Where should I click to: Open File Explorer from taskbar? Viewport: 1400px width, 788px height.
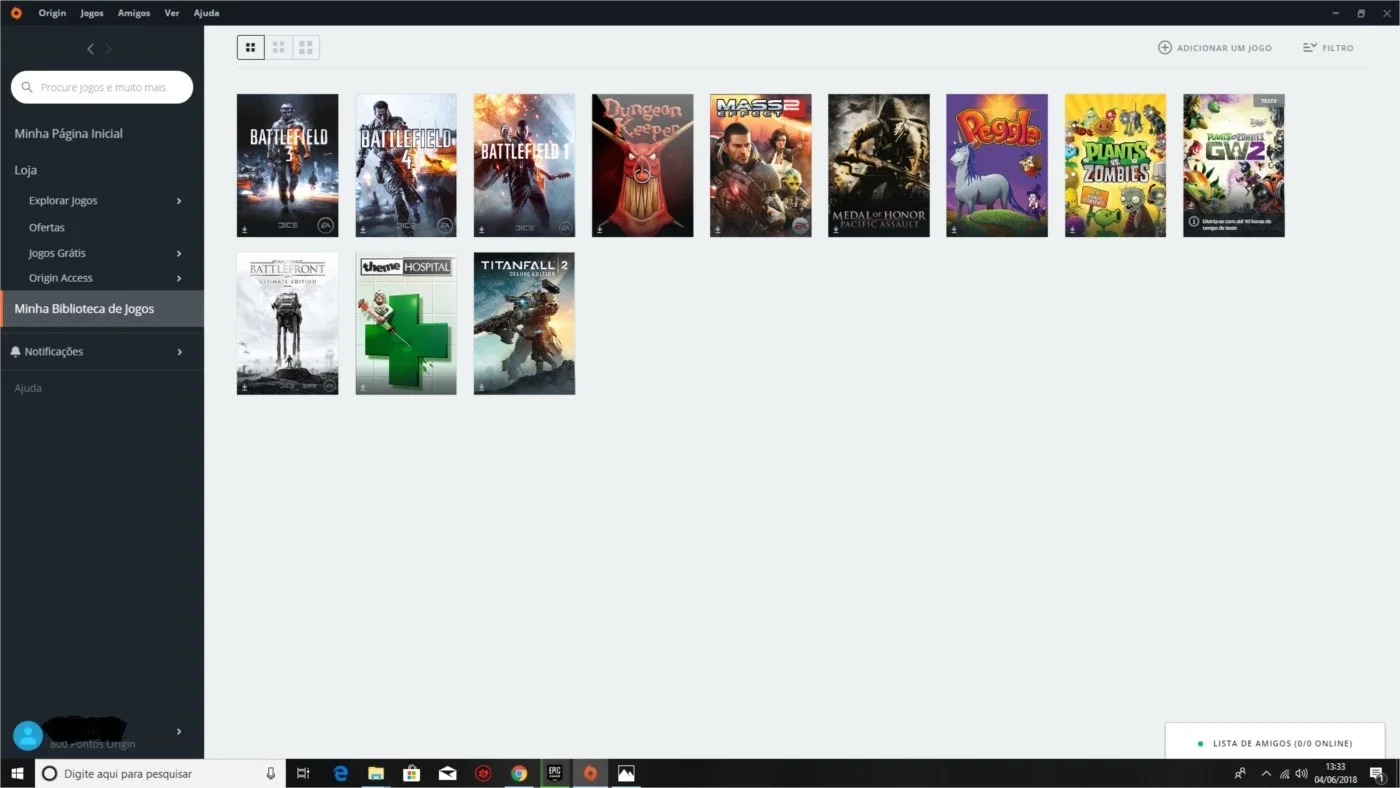click(x=376, y=773)
